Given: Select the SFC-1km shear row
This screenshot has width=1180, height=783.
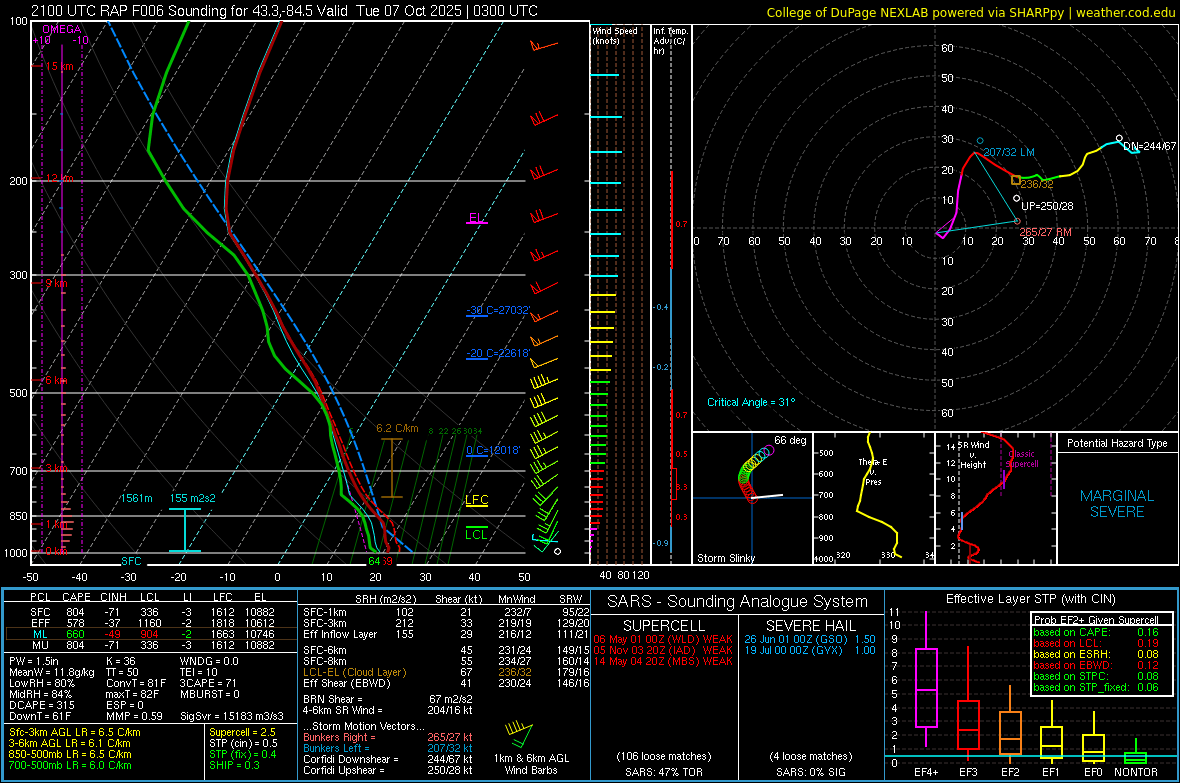Looking at the screenshot, I should [x=446, y=612].
